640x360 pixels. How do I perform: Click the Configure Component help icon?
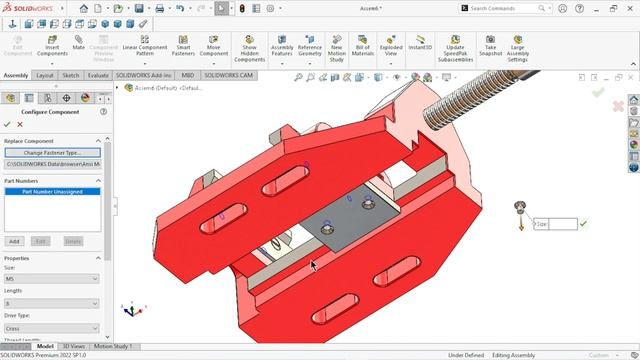(x=103, y=111)
